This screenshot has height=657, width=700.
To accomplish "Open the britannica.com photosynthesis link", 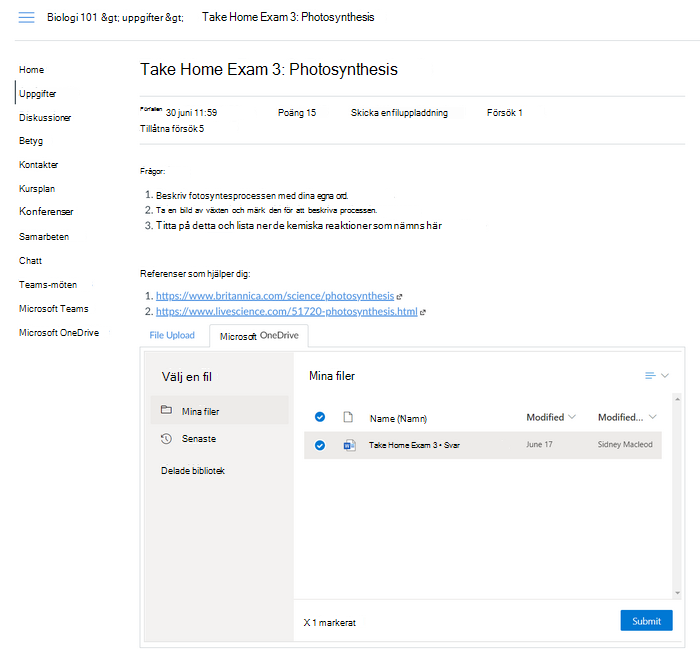I will pyautogui.click(x=275, y=296).
